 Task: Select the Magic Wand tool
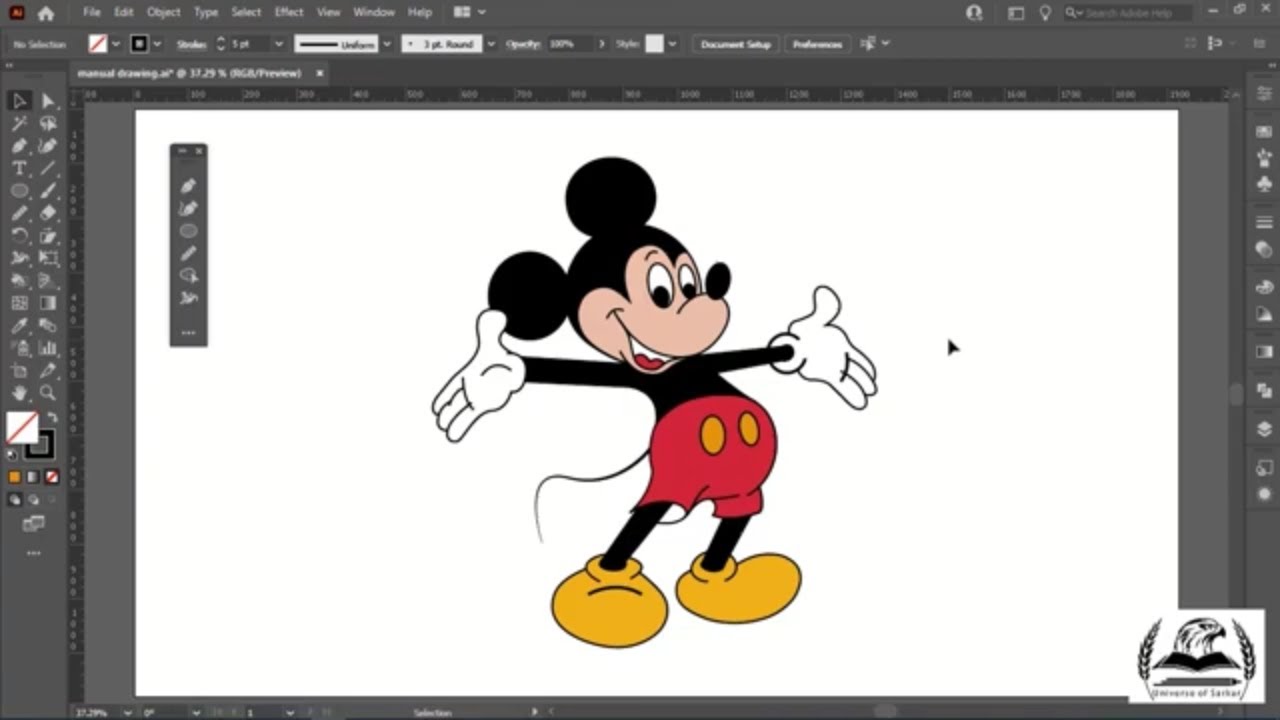pos(19,123)
